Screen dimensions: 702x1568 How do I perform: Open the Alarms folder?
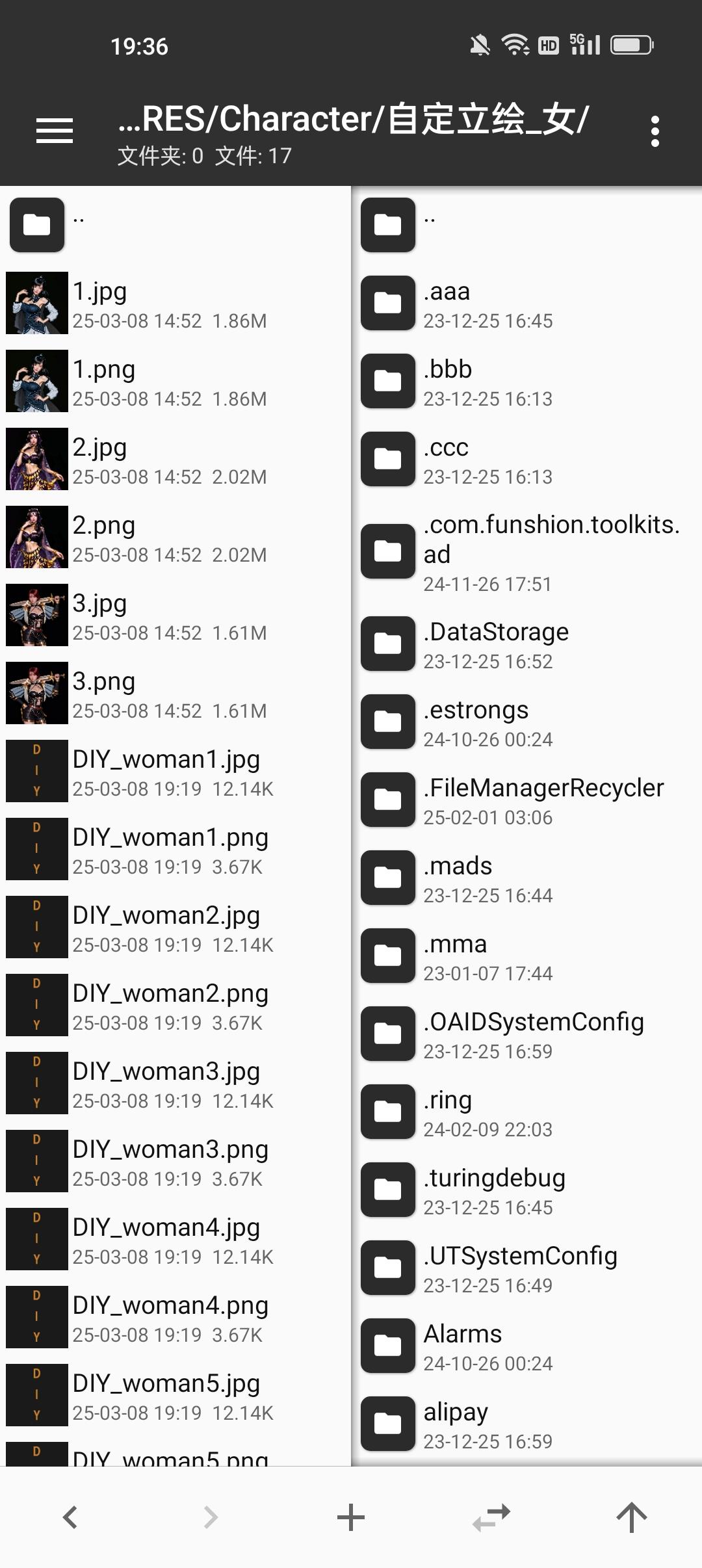pos(526,1346)
